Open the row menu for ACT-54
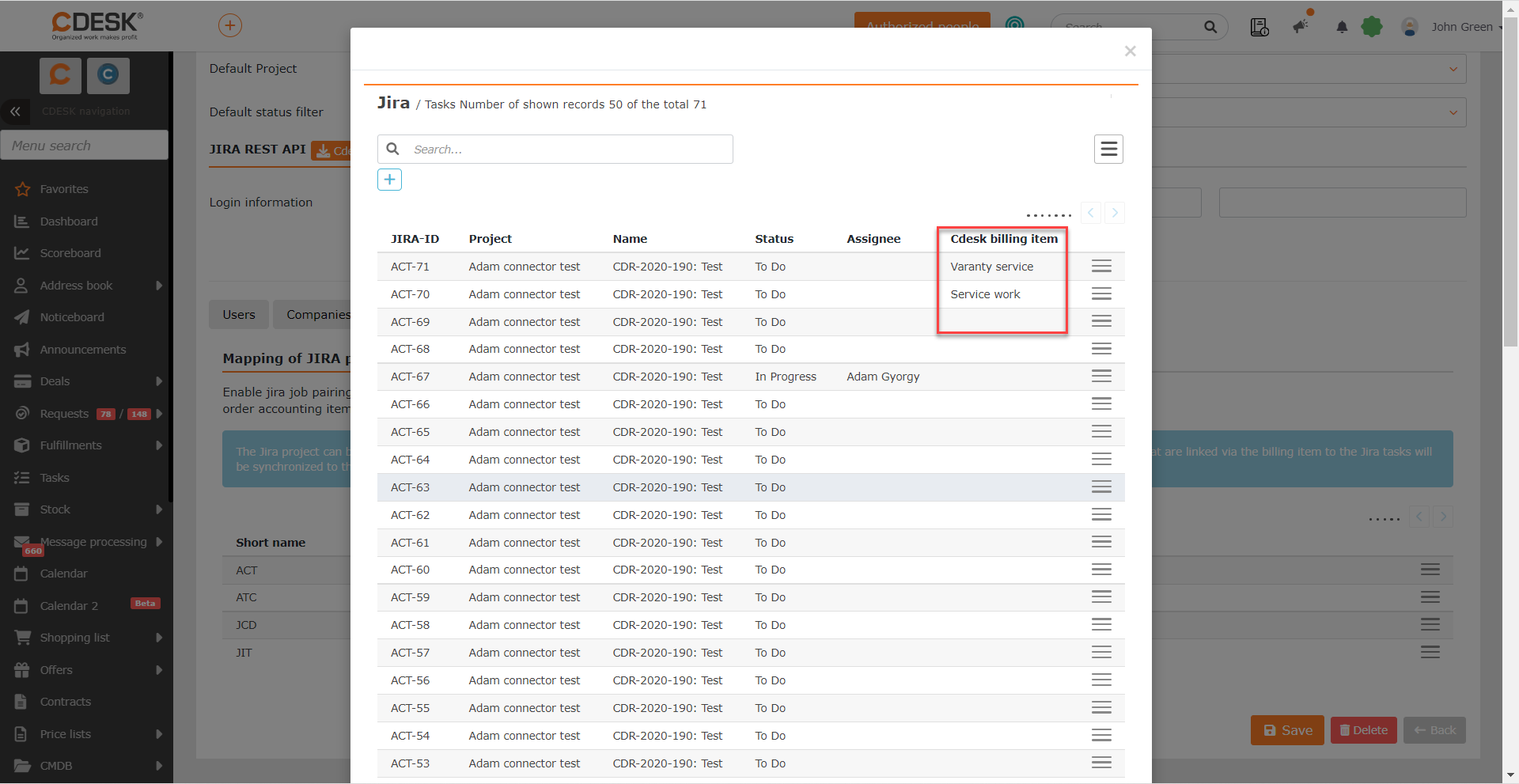This screenshot has width=1519, height=784. tap(1101, 736)
